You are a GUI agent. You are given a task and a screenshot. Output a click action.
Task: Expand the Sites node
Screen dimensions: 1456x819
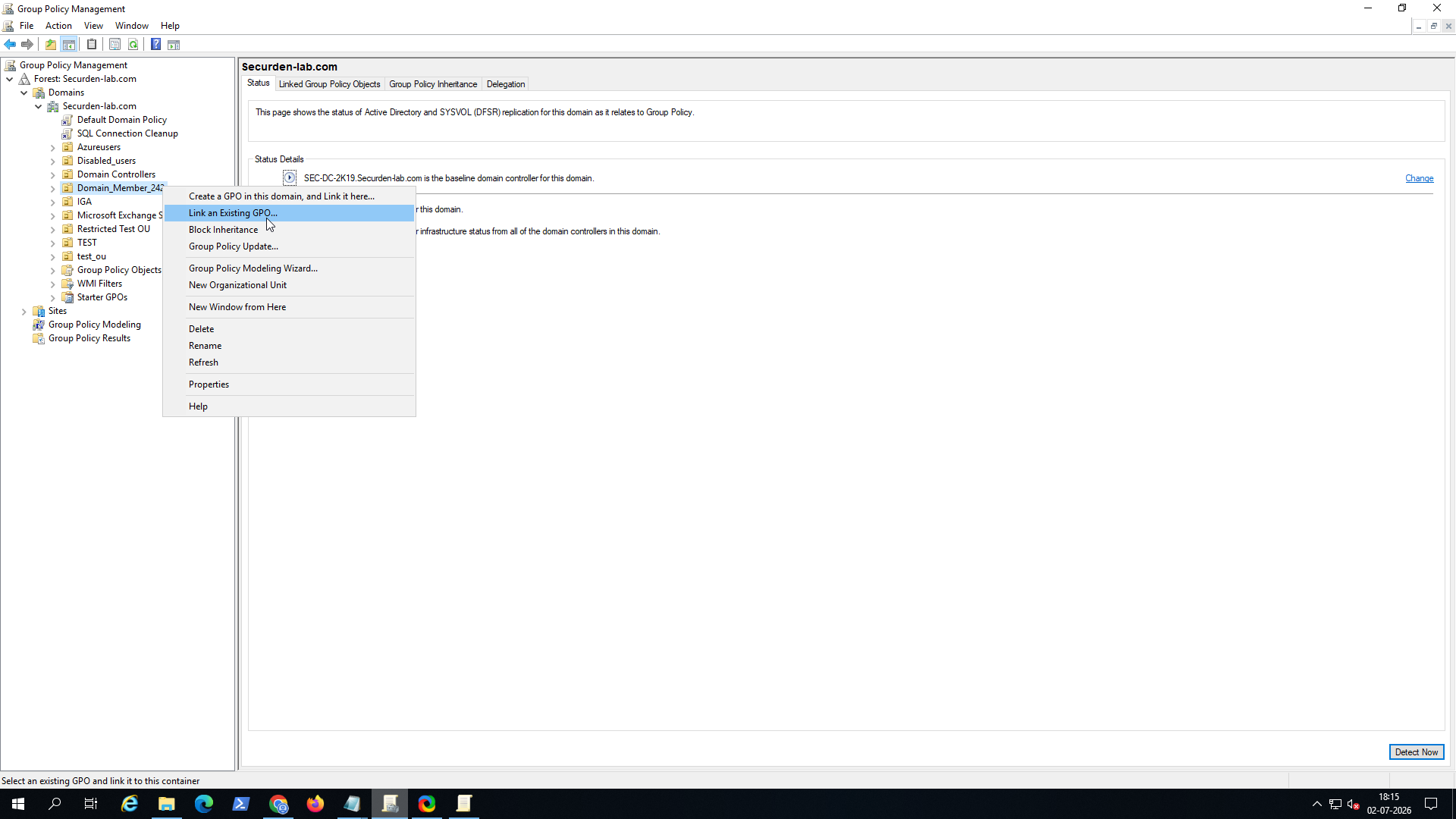pos(24,311)
